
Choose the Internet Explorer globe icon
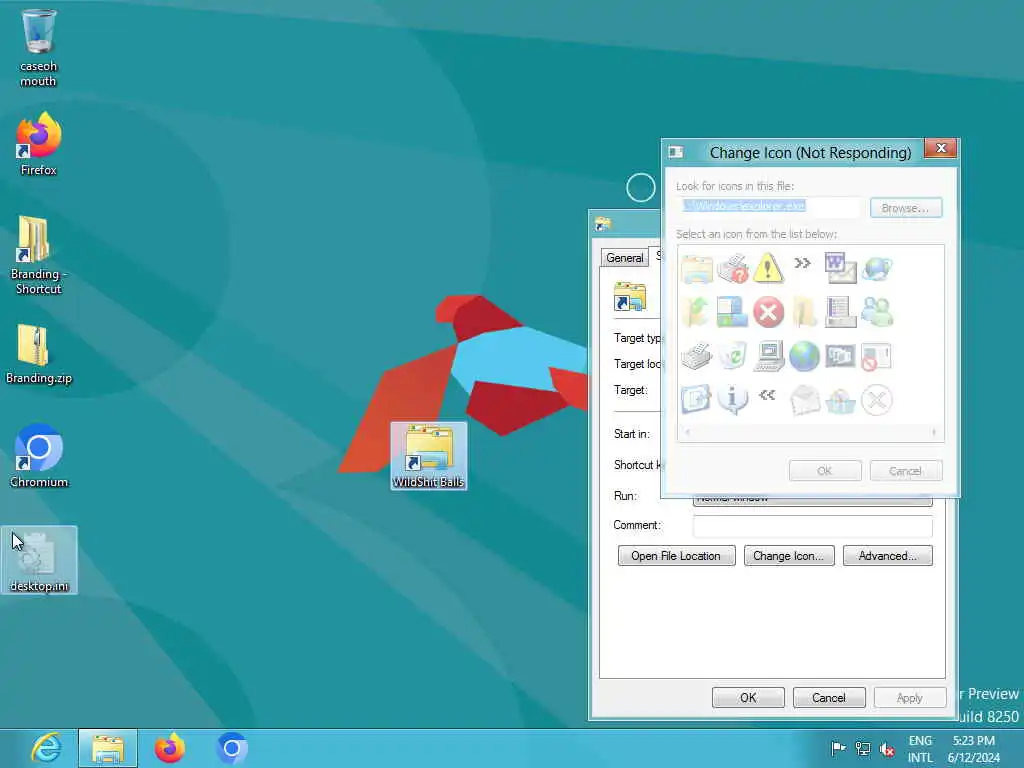877,268
